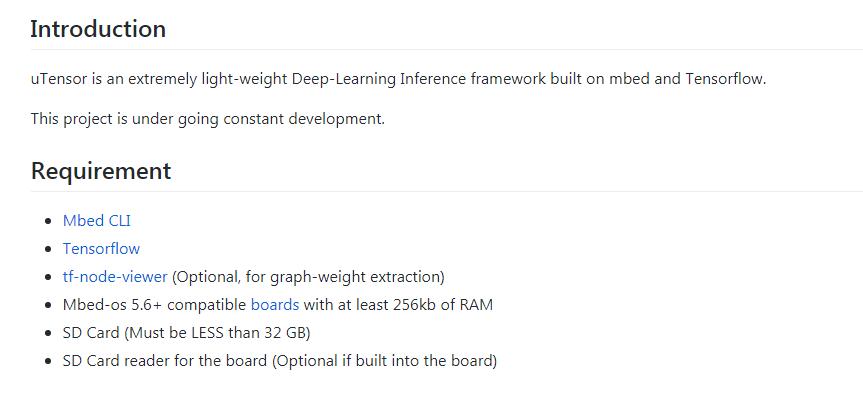Viewport: 863px width, 396px height.
Task: Click the 256kb of RAM text
Action: [x=443, y=305]
